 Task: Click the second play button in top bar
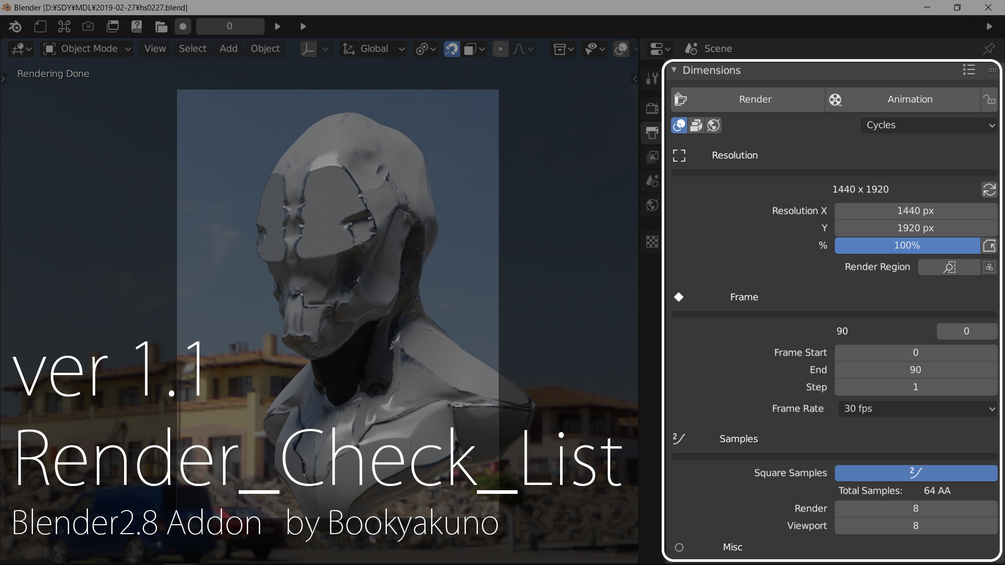pyautogui.click(x=303, y=26)
